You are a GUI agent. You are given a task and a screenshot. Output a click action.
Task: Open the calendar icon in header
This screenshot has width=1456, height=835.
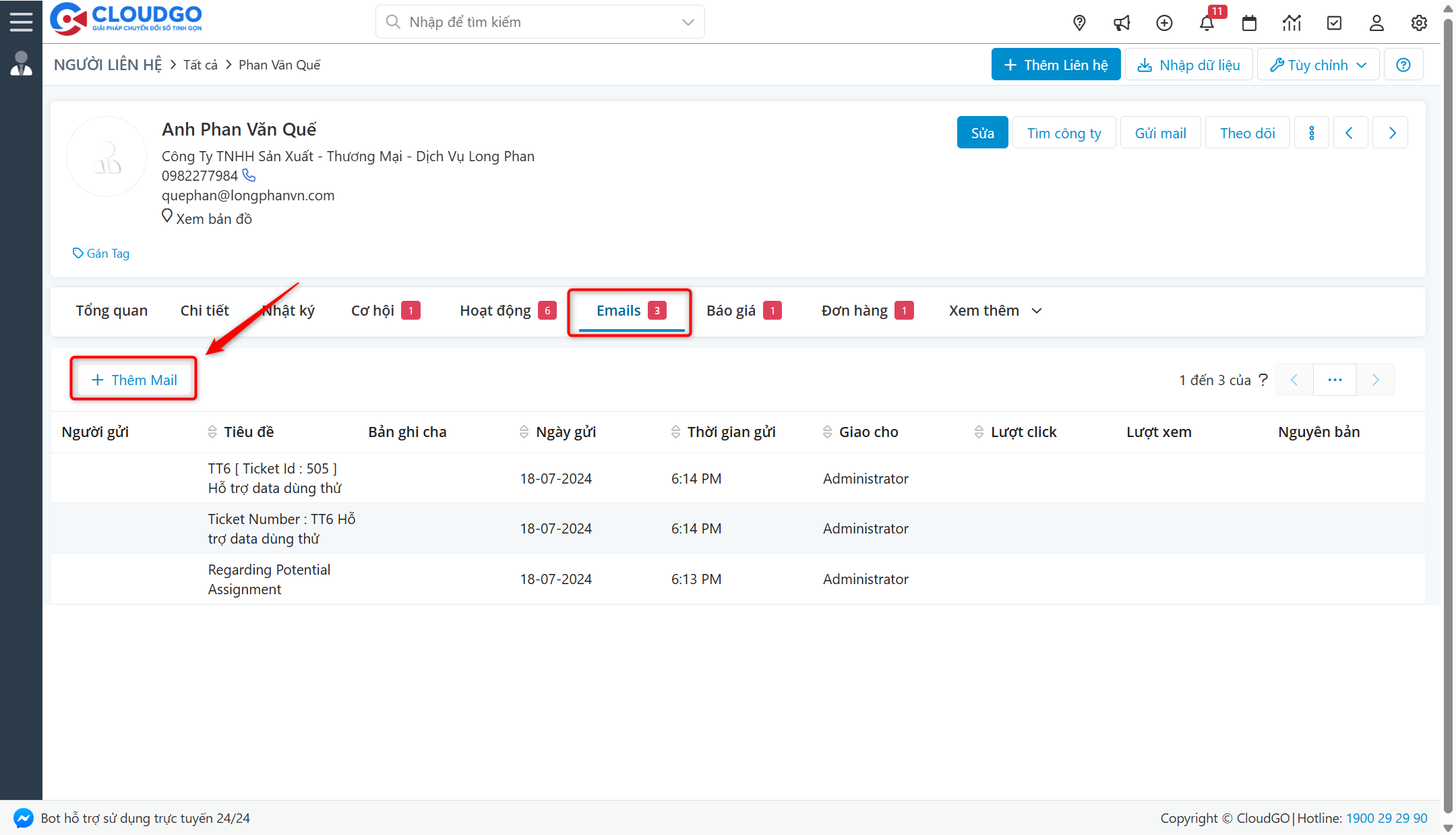pos(1249,23)
